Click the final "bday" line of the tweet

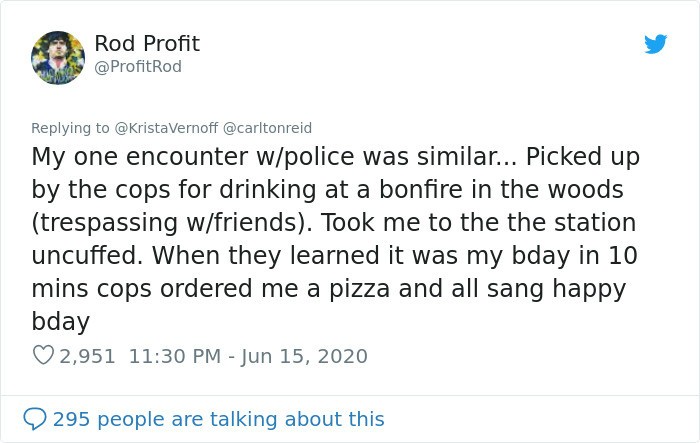[61, 322]
